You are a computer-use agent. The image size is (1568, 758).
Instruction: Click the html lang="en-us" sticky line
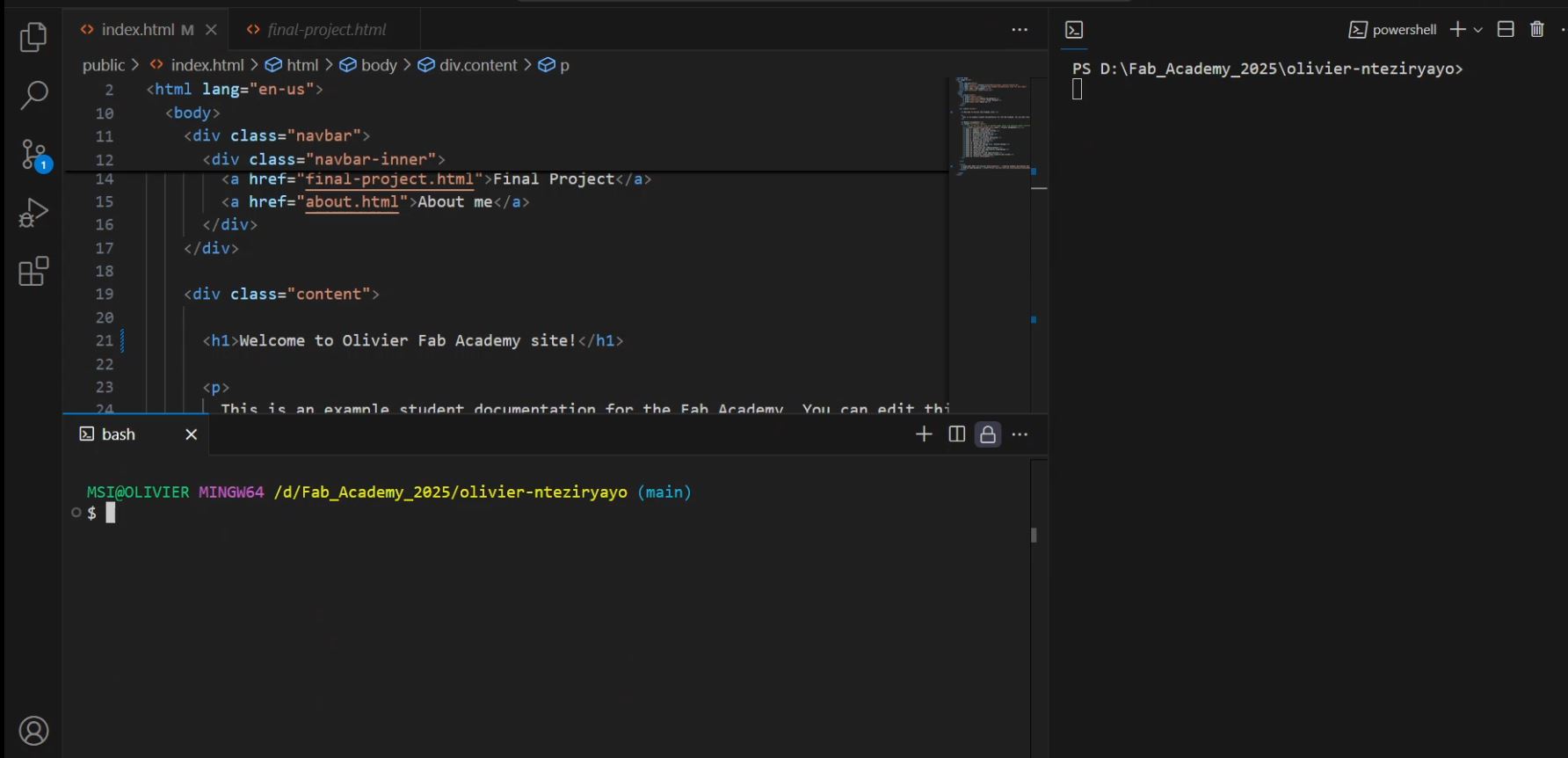[235, 90]
